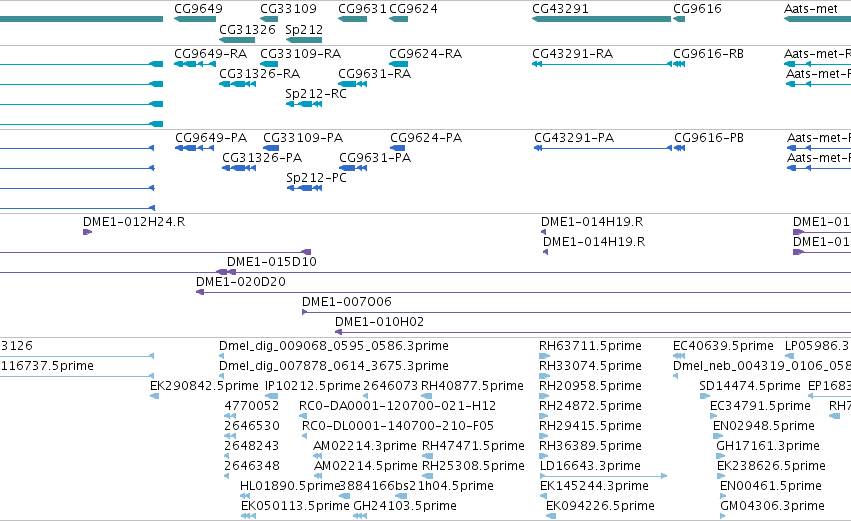Select the AM02214.5prime EST label
Screen dimensions: 851x521
point(366,467)
